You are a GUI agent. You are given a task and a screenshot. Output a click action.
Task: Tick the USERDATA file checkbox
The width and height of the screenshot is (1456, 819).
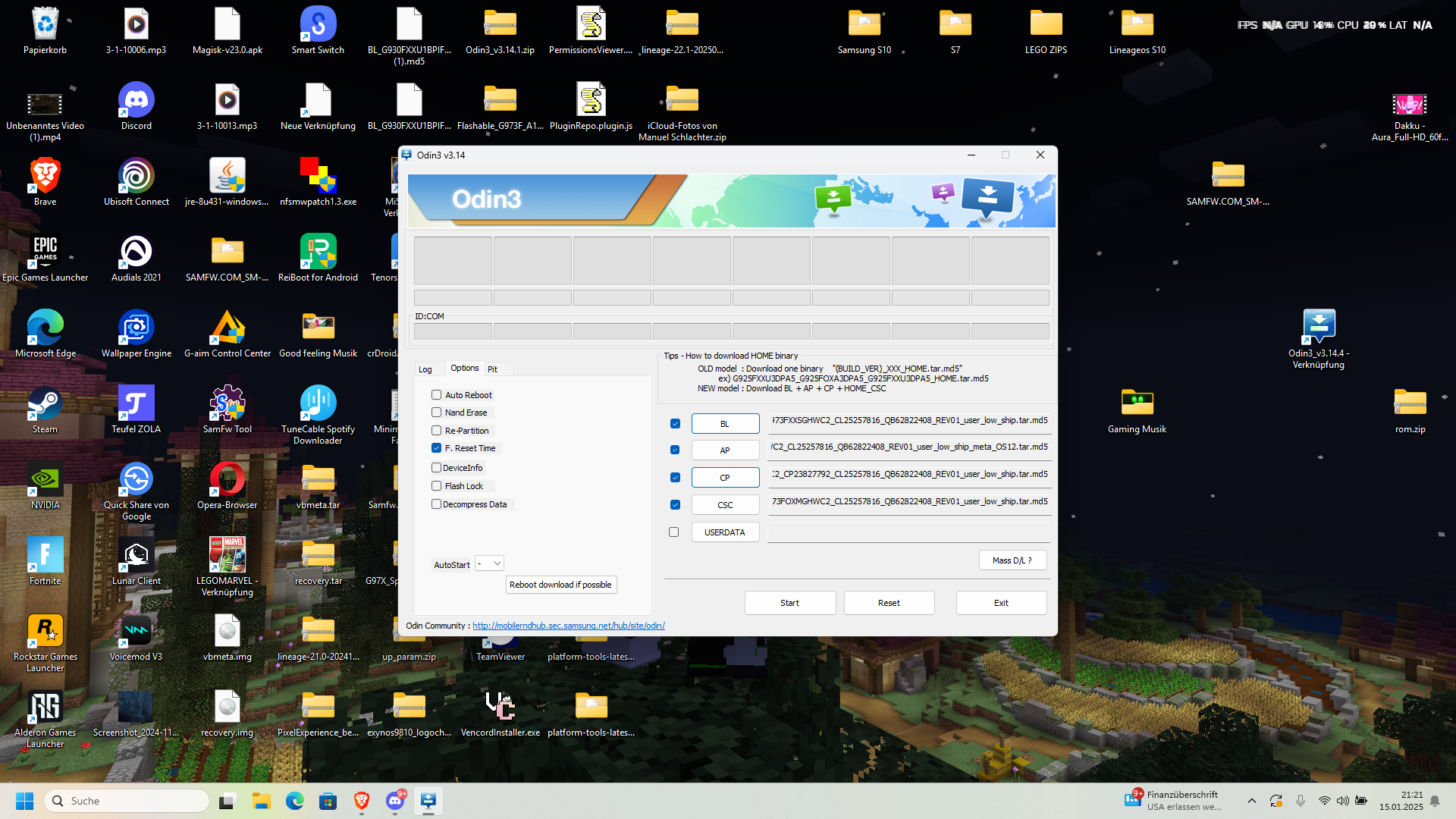pos(674,532)
